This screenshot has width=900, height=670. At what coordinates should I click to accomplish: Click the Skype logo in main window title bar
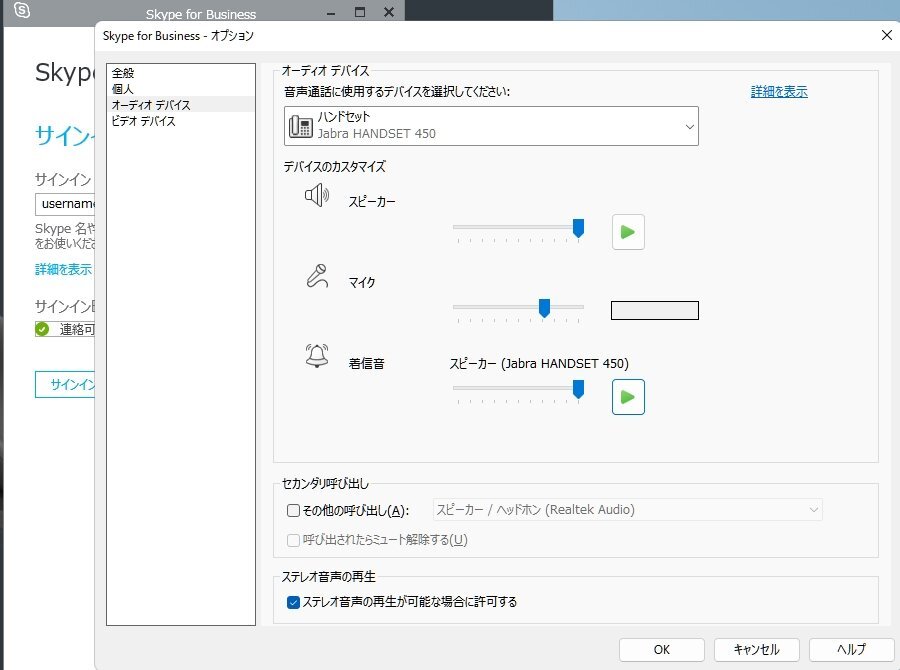coord(22,10)
